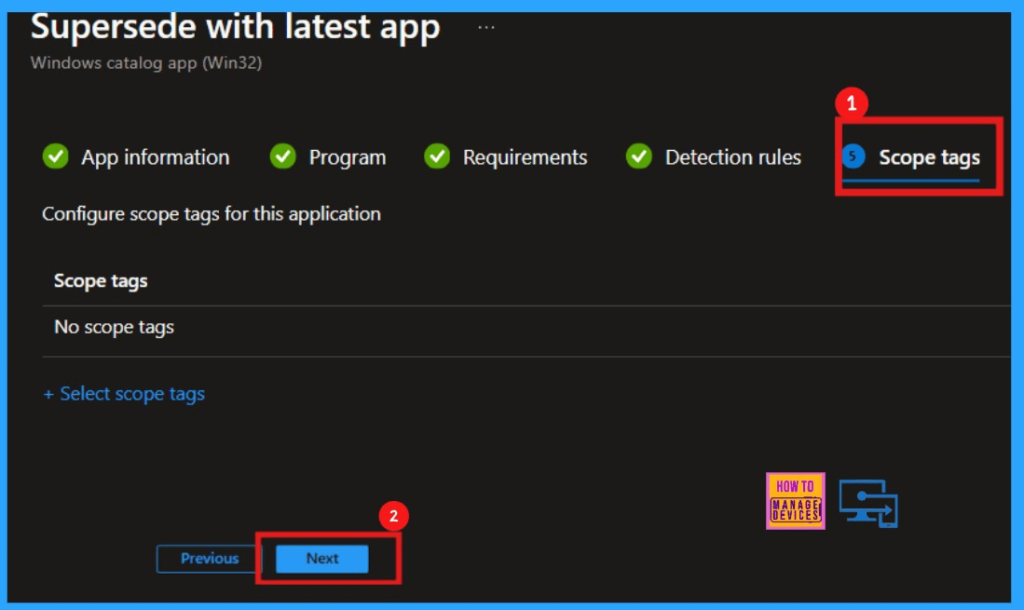The width and height of the screenshot is (1024, 610).
Task: Click the Next button
Action: click(x=322, y=558)
